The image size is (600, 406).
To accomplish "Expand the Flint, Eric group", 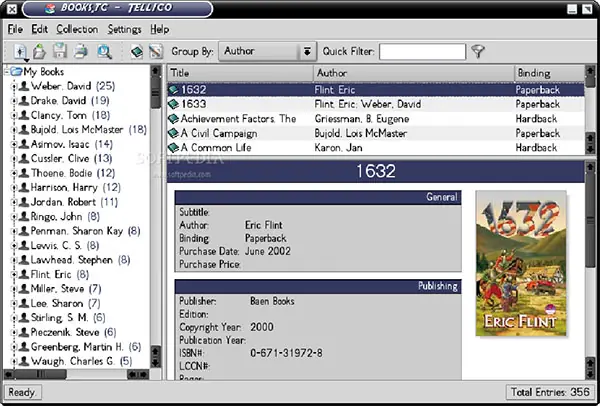I will click(14, 275).
